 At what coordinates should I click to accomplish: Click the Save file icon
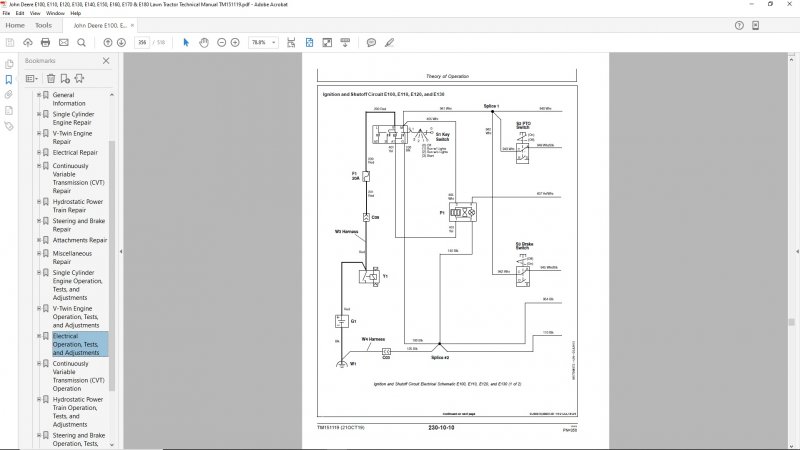10,43
